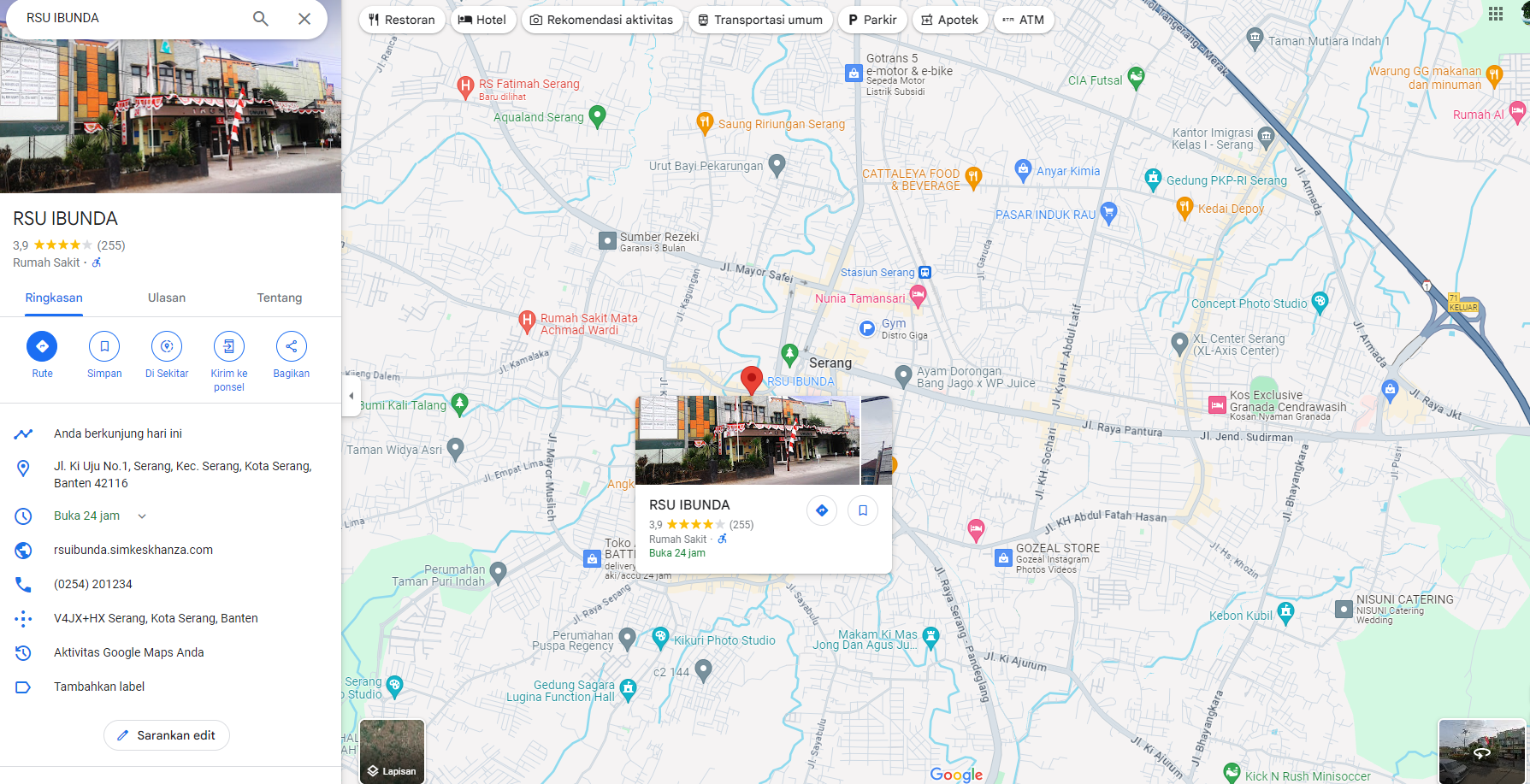Open the Tentang tab
1530x784 pixels.
(279, 298)
